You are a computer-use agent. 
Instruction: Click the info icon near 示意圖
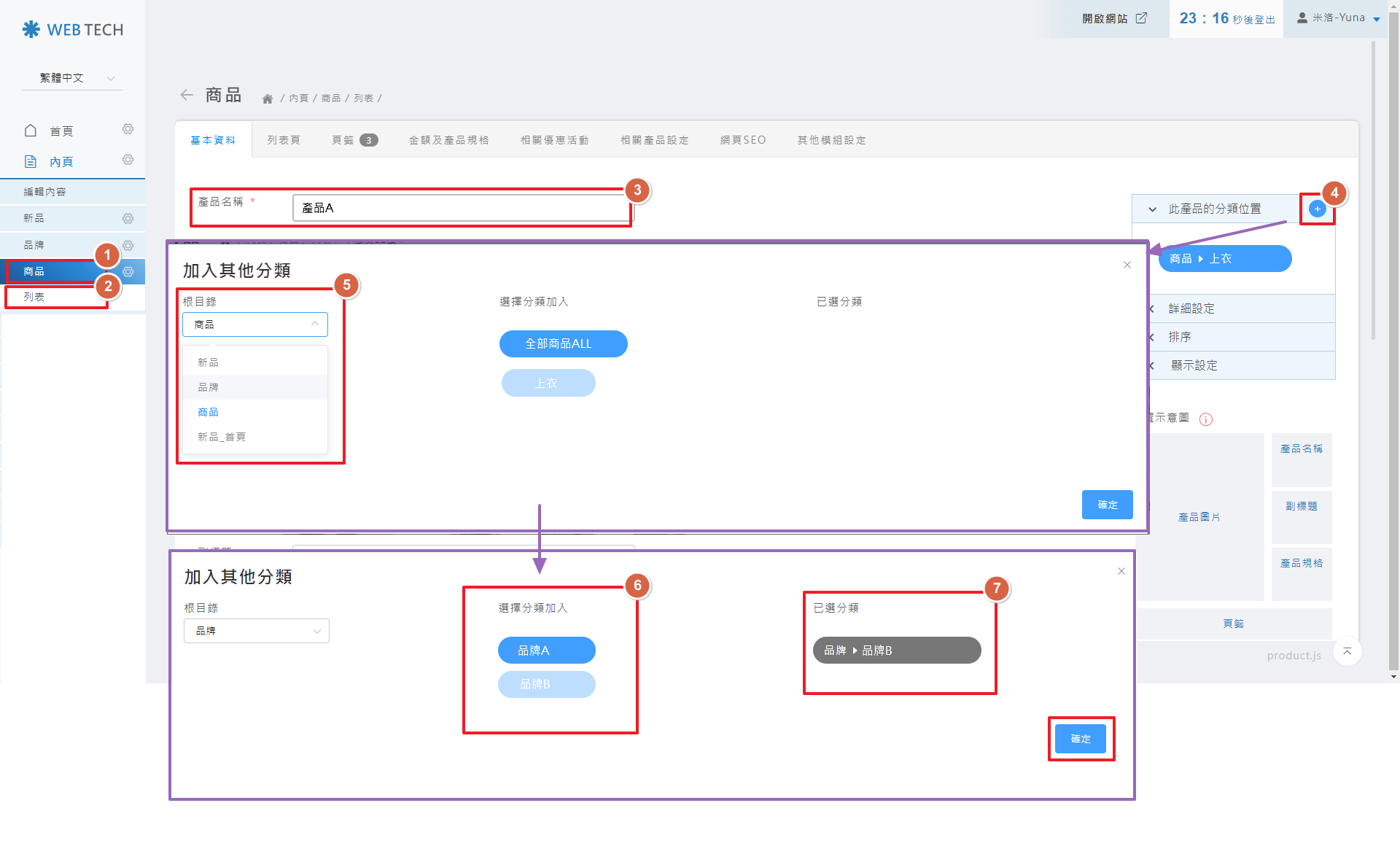1206,419
